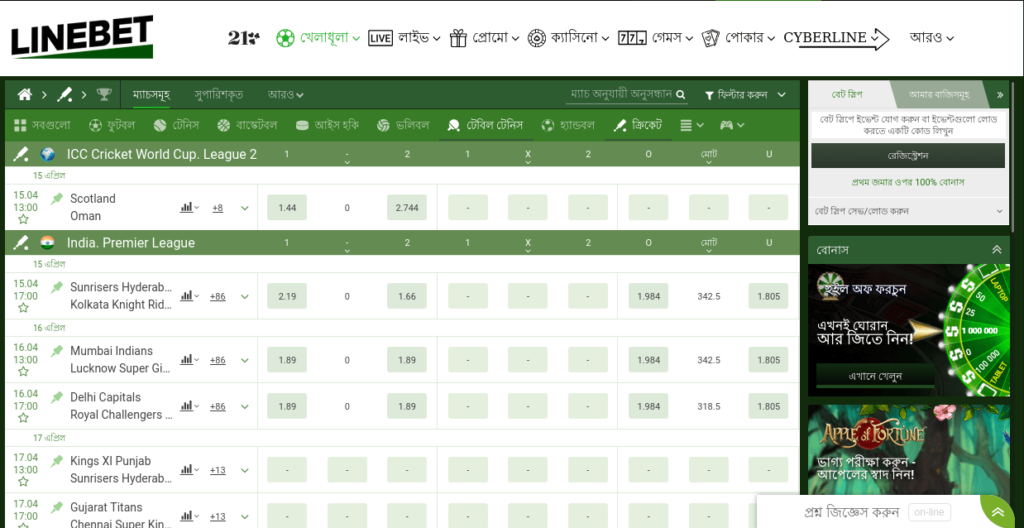Click the রেজিস্ট্রেশন button
This screenshot has height=528, width=1024.
(x=908, y=156)
